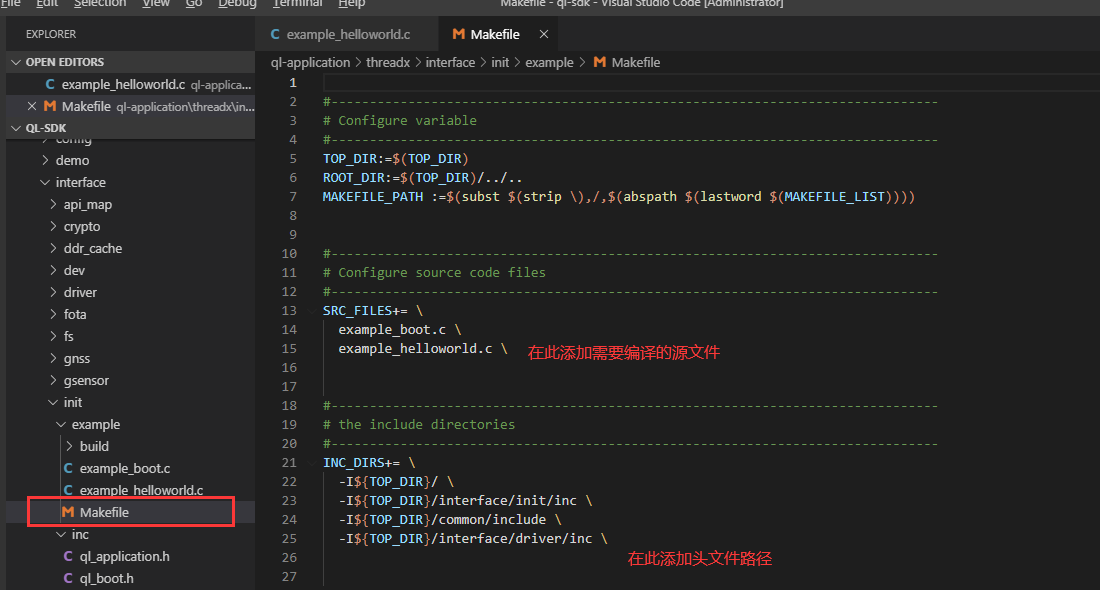The height and width of the screenshot is (590, 1100).
Task: Click the M icon of Makefile in the file tree
Action: (68, 512)
